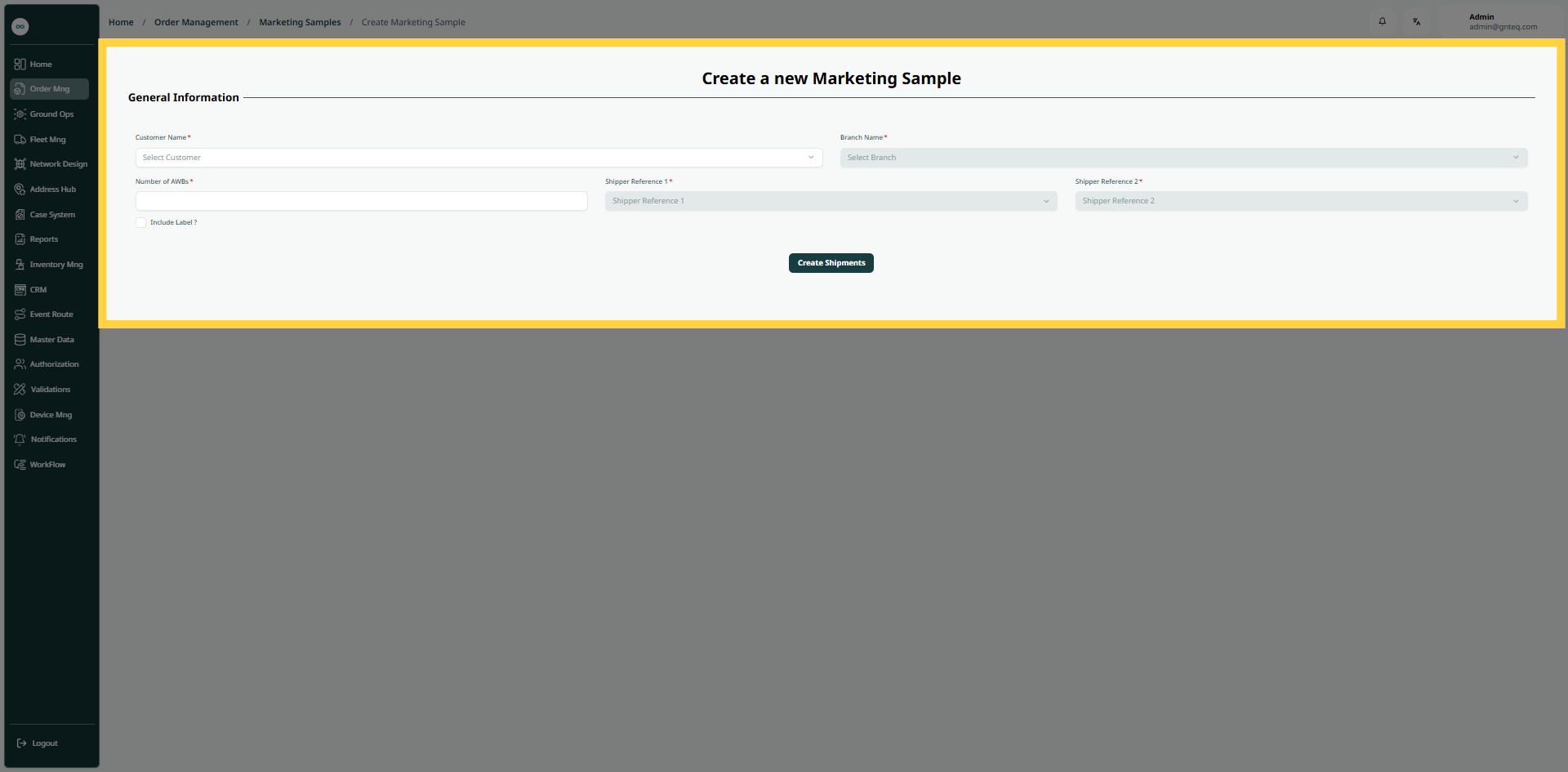The image size is (1568, 772).
Task: Click Logout text in sidebar
Action: pyautogui.click(x=45, y=743)
